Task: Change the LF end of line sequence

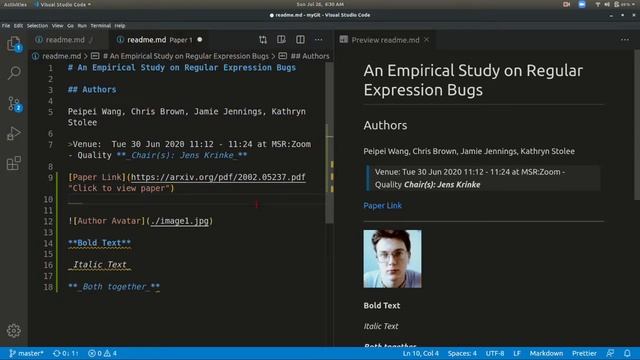Action: [x=517, y=353]
